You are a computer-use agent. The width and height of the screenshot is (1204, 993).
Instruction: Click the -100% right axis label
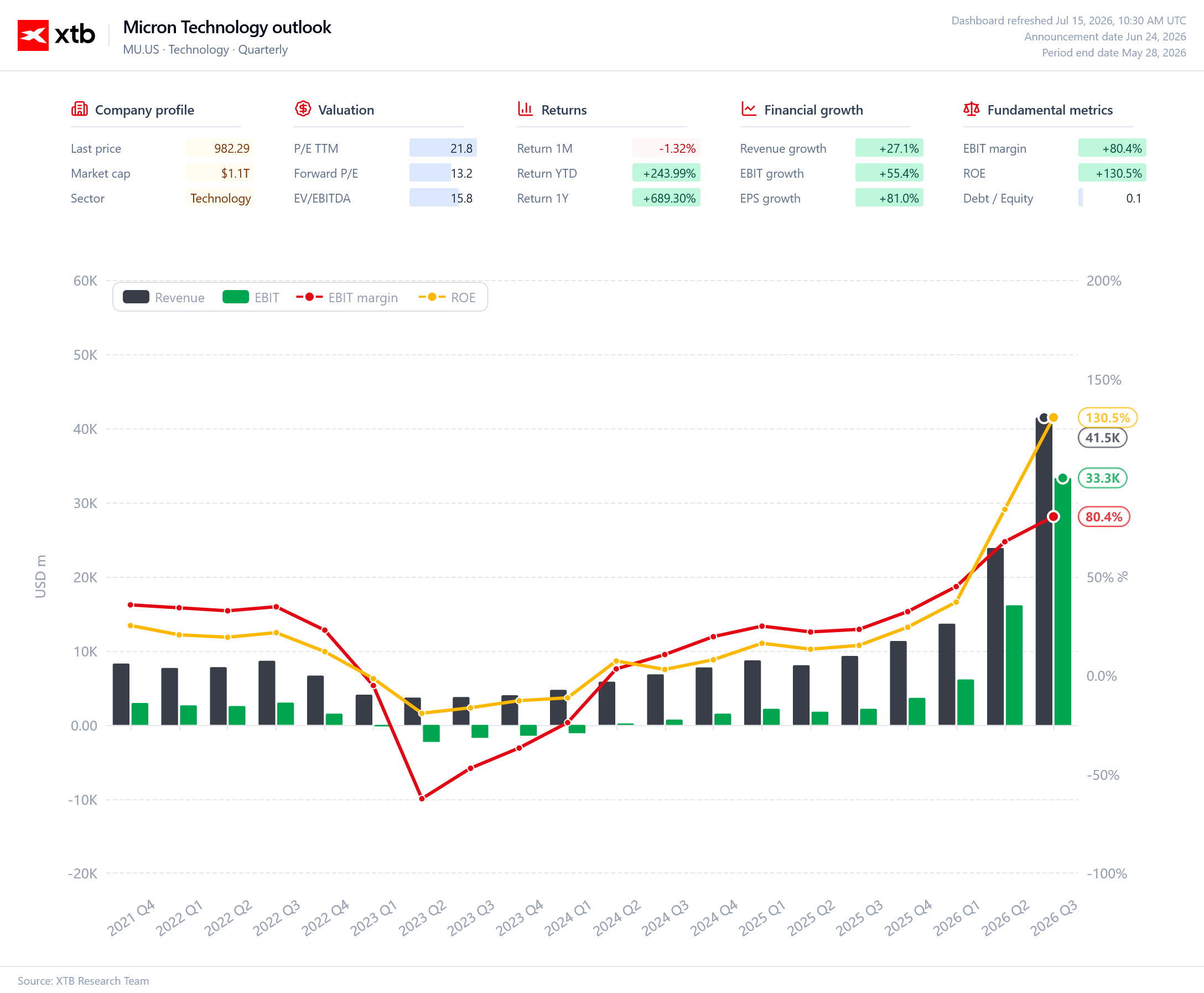(1107, 873)
